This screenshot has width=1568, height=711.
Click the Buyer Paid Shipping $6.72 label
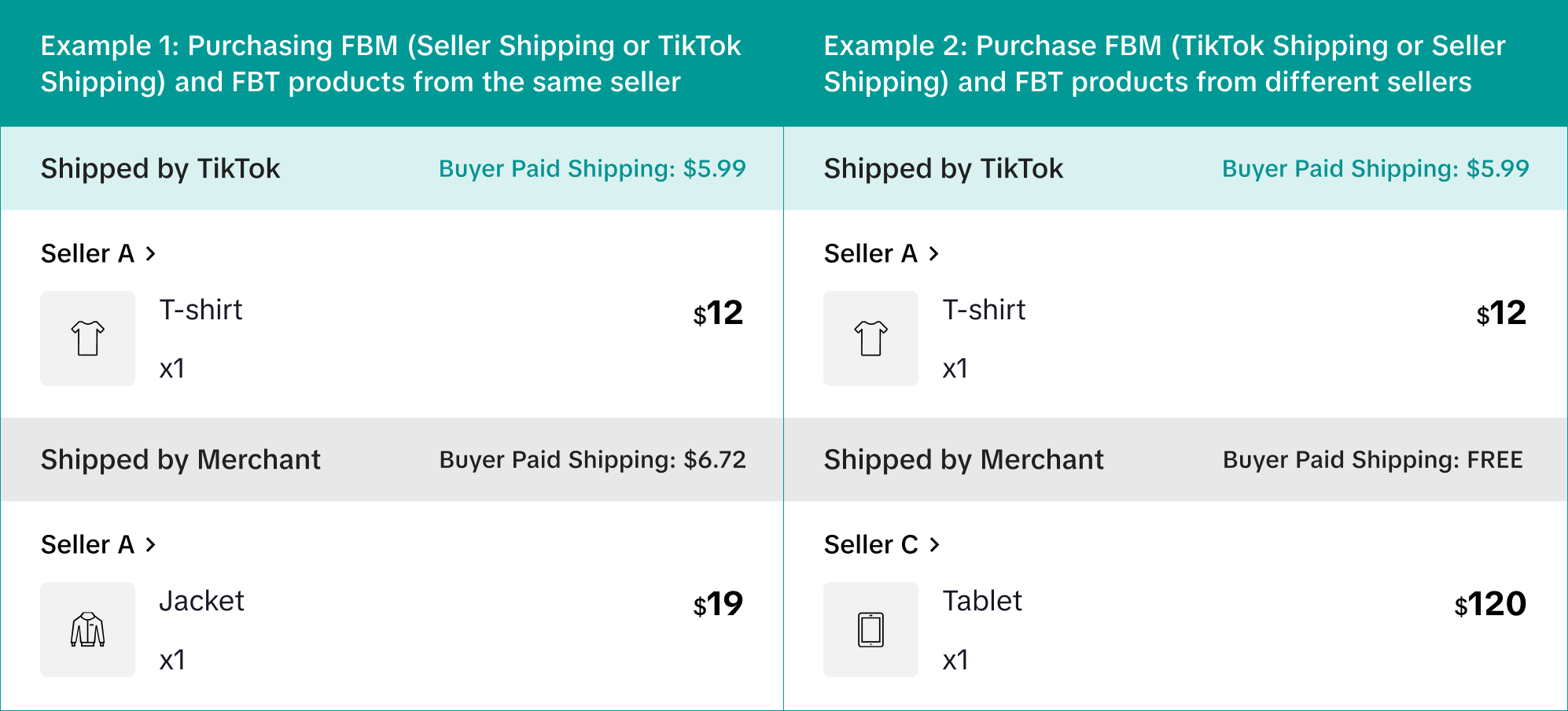pyautogui.click(x=592, y=459)
